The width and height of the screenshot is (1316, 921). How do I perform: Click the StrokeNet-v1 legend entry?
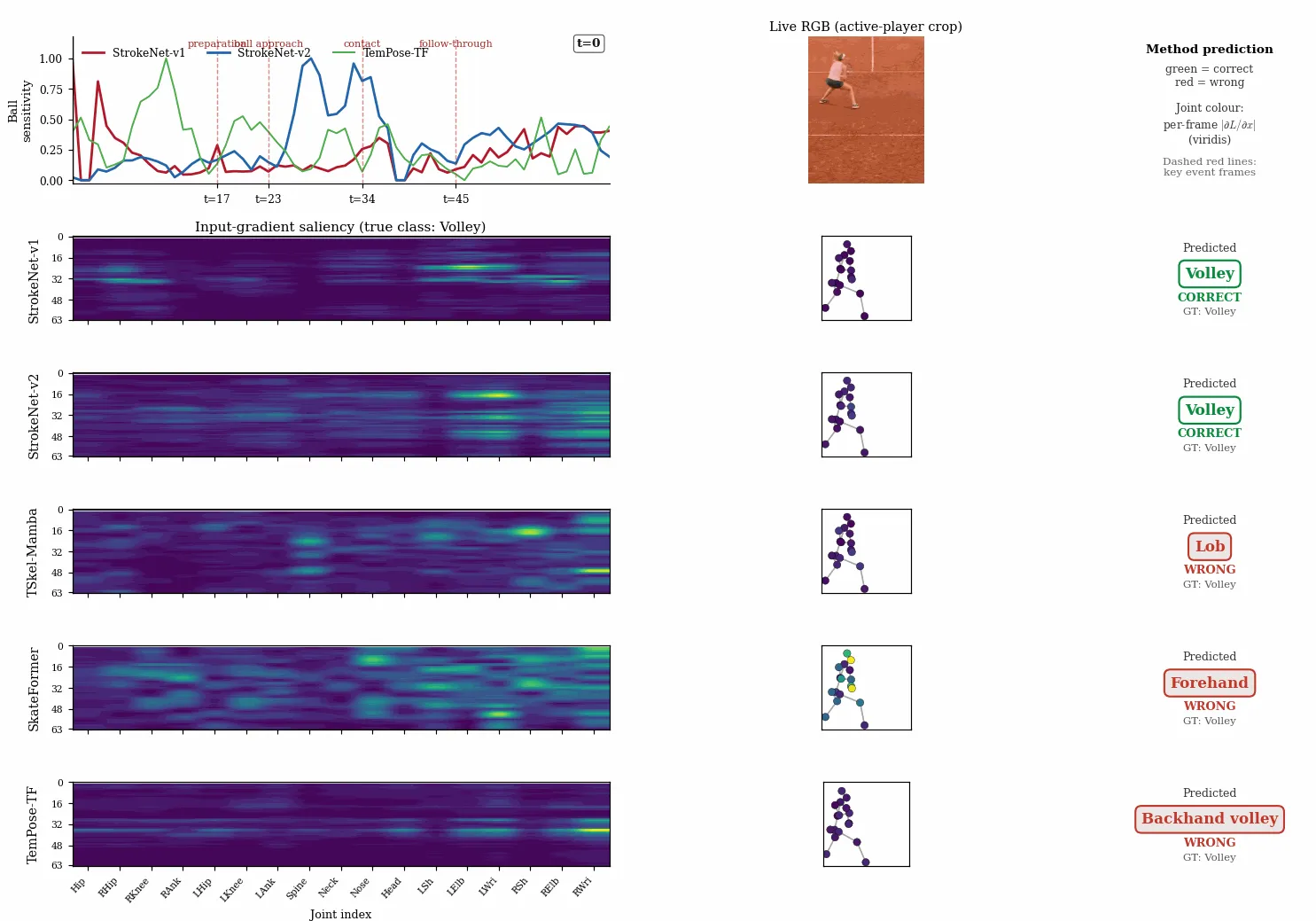tap(134, 53)
